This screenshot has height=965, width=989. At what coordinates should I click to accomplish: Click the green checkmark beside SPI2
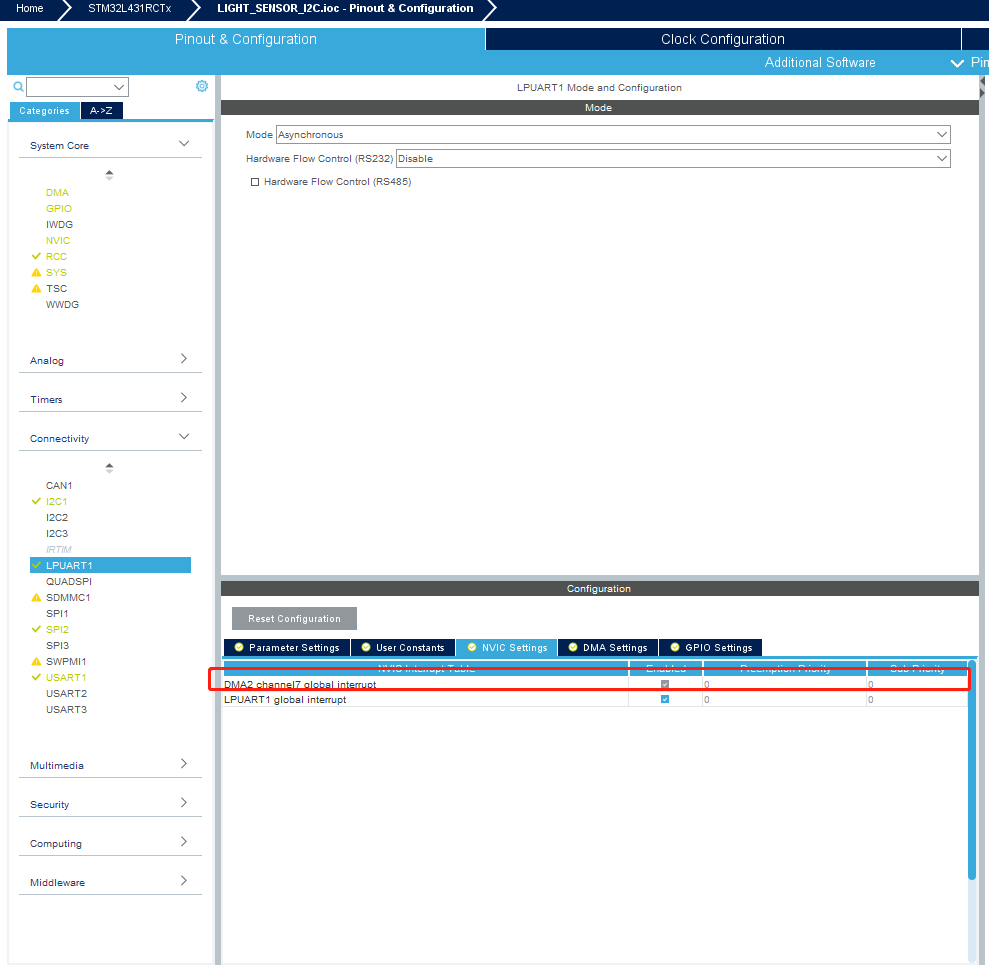point(36,629)
